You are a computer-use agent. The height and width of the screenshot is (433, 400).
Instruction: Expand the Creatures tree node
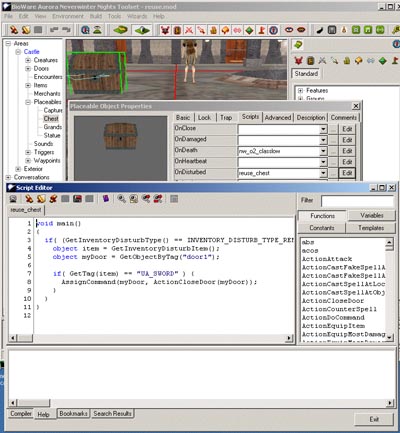[28, 60]
